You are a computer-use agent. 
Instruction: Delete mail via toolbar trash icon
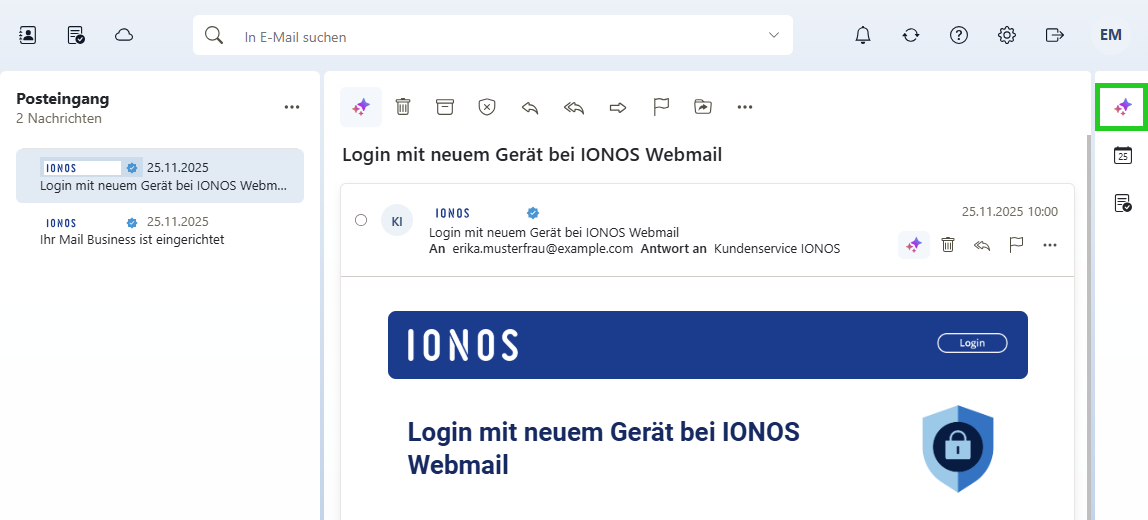pyautogui.click(x=403, y=107)
